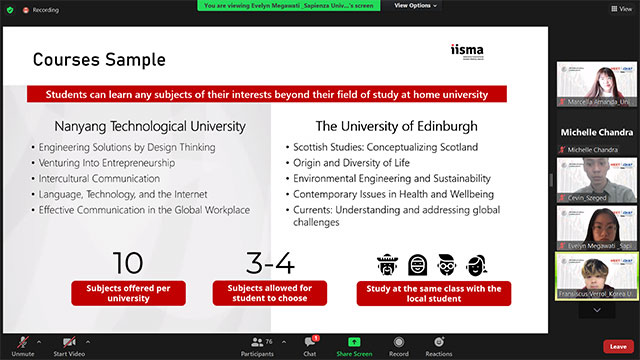Click 'Environmental Engineering and Sustainability' bullet
The height and width of the screenshot is (360, 640).
pos(392,178)
